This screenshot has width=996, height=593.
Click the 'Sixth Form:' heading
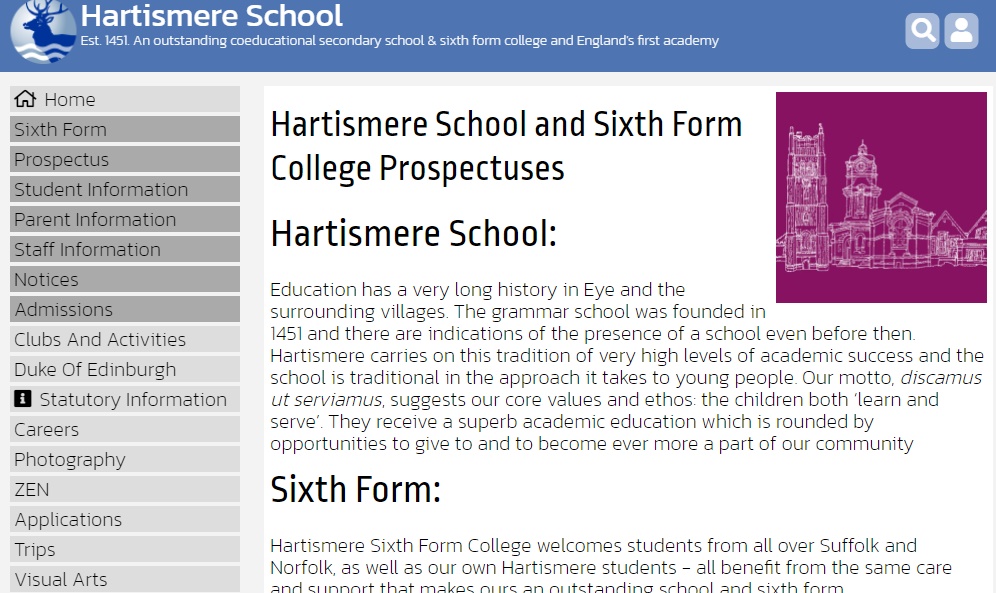355,490
